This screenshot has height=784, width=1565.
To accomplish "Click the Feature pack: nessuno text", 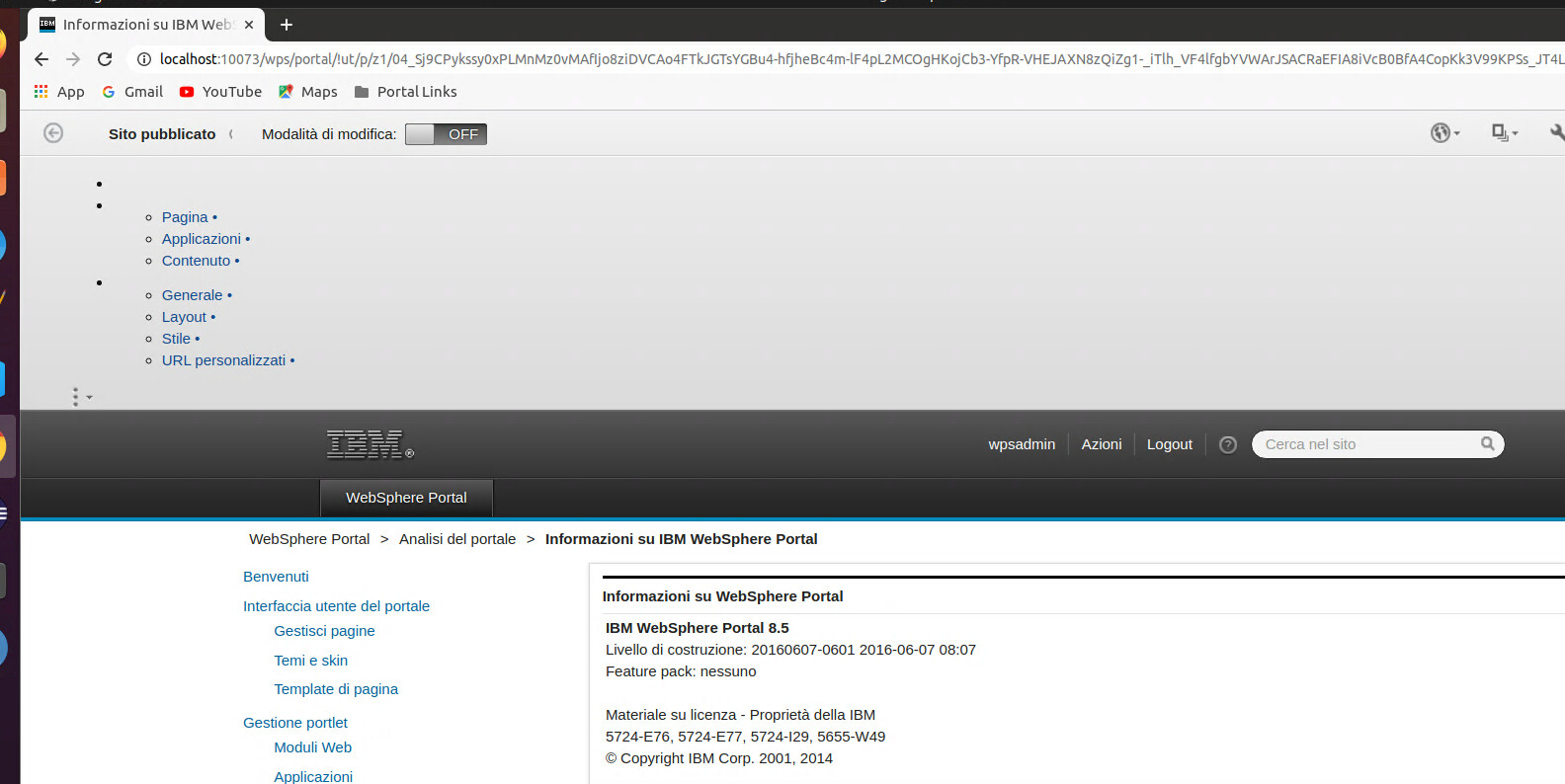I will coord(681,671).
